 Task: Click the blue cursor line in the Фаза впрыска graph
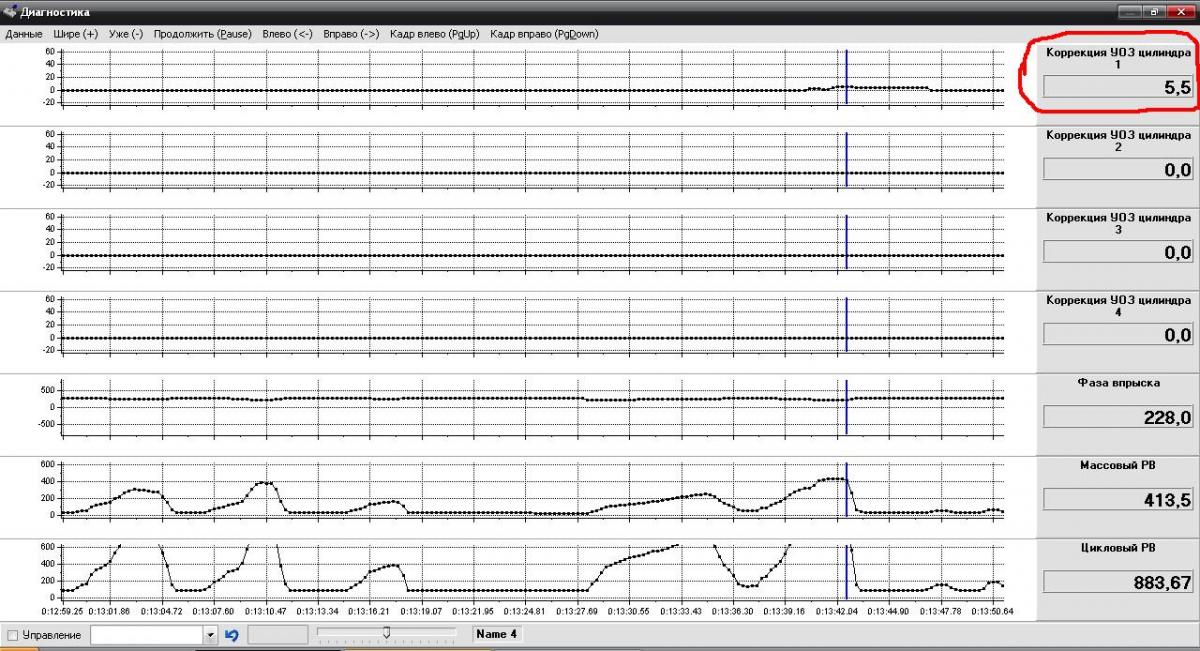coord(846,407)
